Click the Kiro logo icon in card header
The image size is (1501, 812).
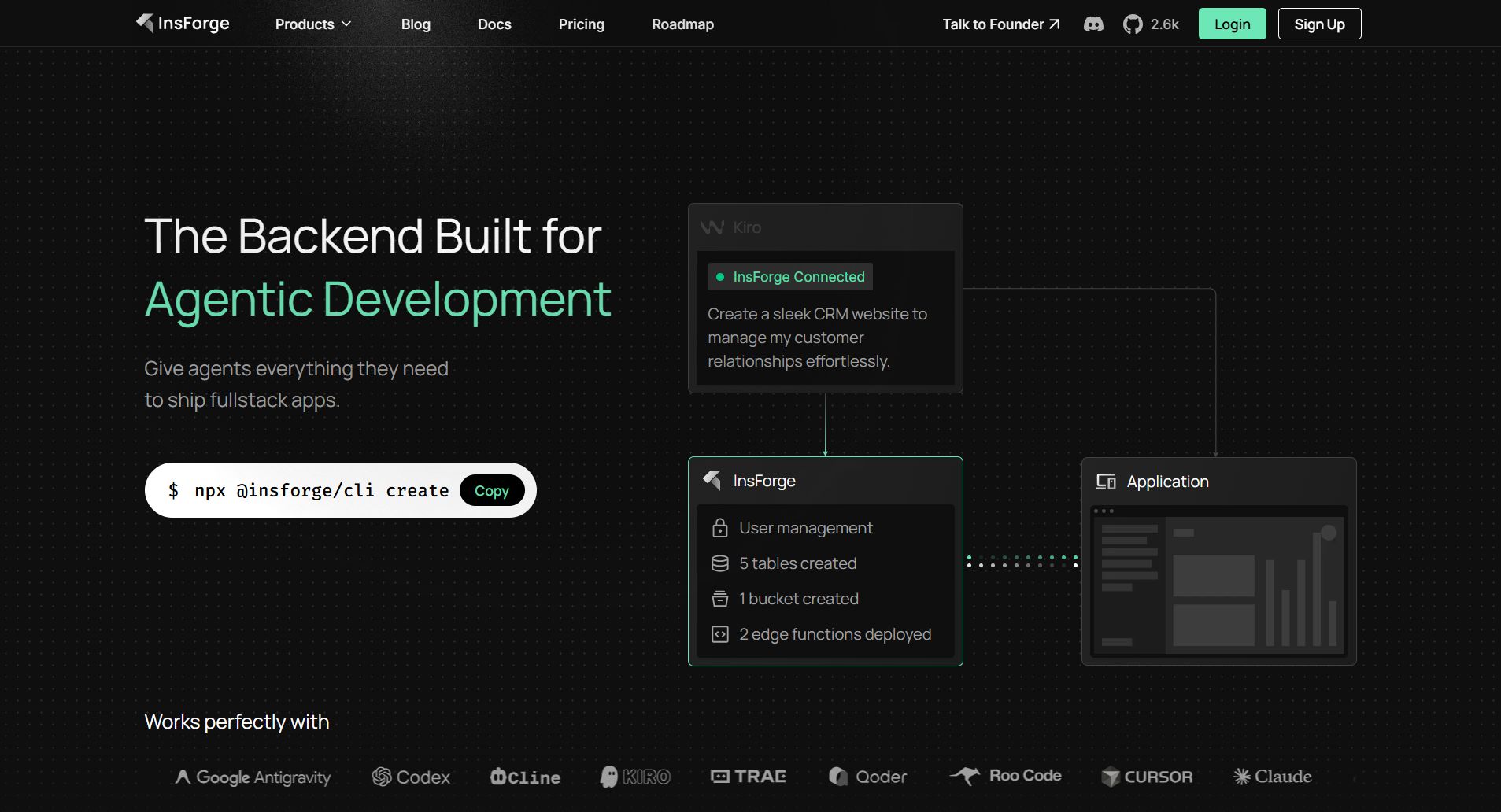point(712,227)
